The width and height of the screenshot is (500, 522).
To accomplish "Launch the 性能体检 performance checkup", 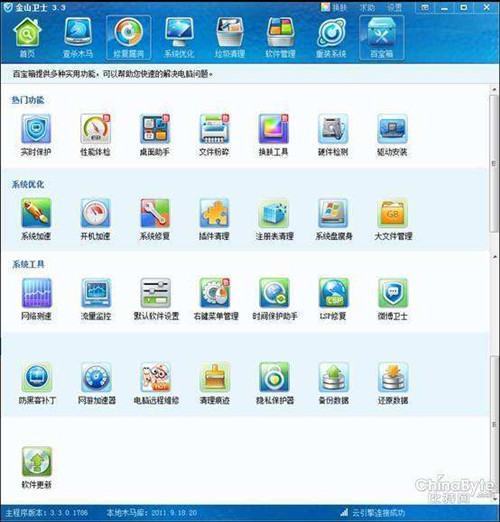I will (95, 135).
